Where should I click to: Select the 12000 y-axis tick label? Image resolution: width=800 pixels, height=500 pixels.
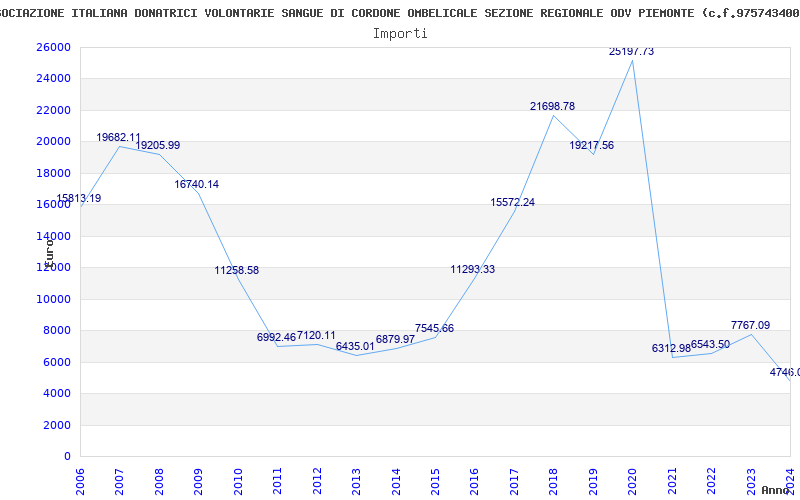point(54,267)
